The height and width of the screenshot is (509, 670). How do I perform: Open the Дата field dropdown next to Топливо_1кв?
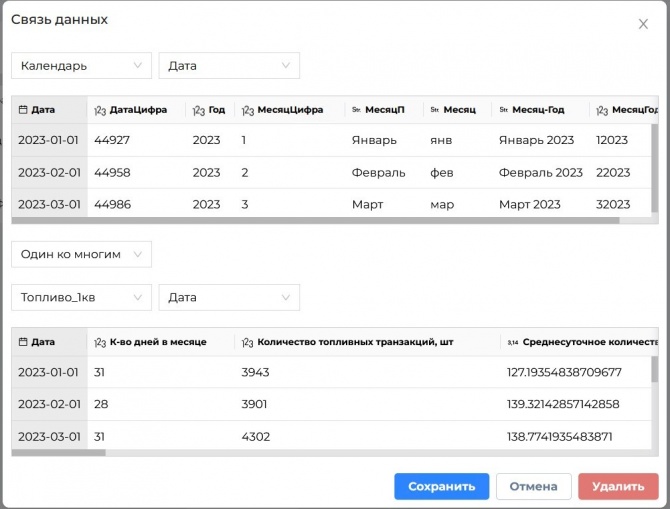tap(229, 297)
